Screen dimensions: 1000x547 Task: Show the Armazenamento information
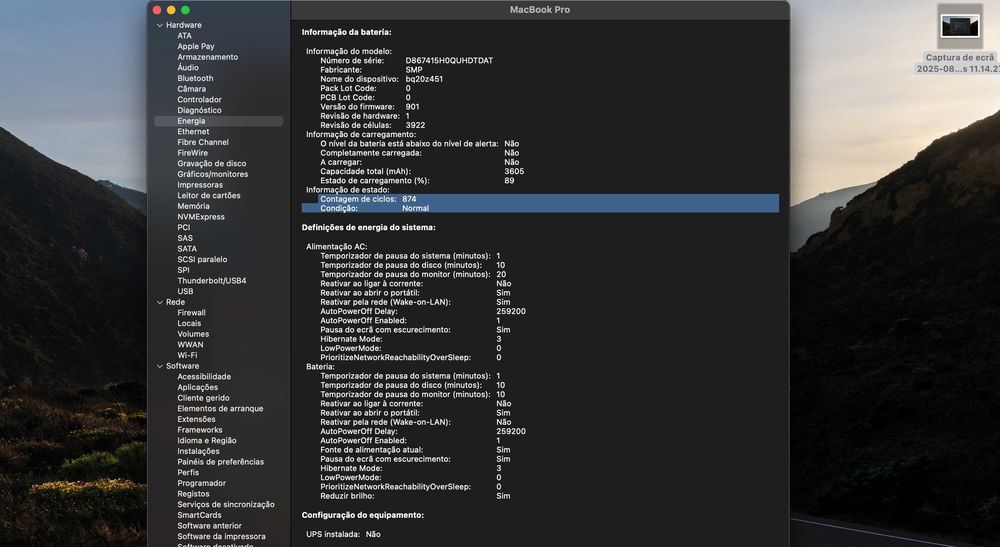(208, 57)
